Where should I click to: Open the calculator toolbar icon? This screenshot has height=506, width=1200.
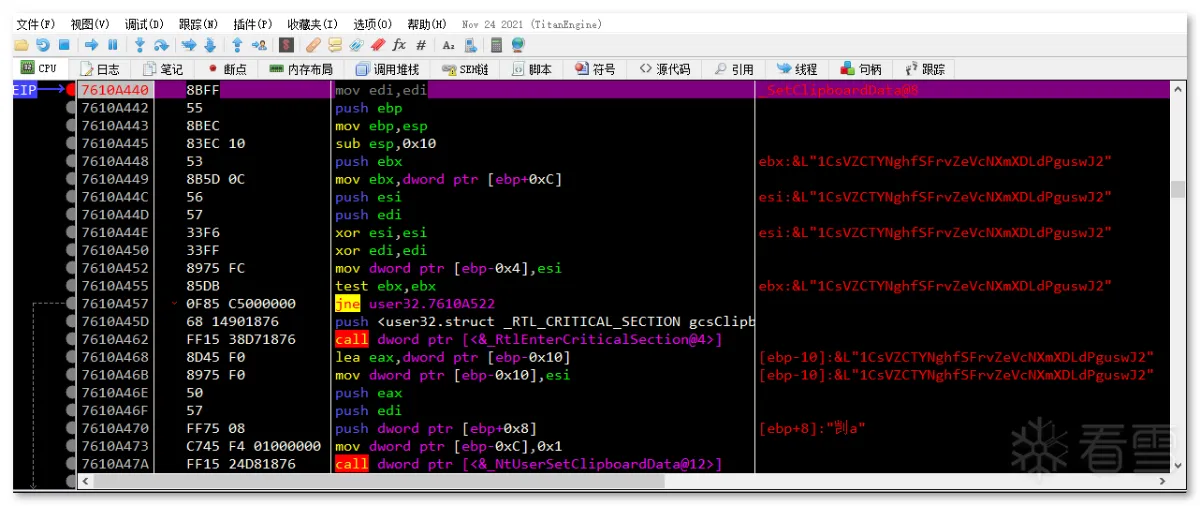[x=496, y=45]
